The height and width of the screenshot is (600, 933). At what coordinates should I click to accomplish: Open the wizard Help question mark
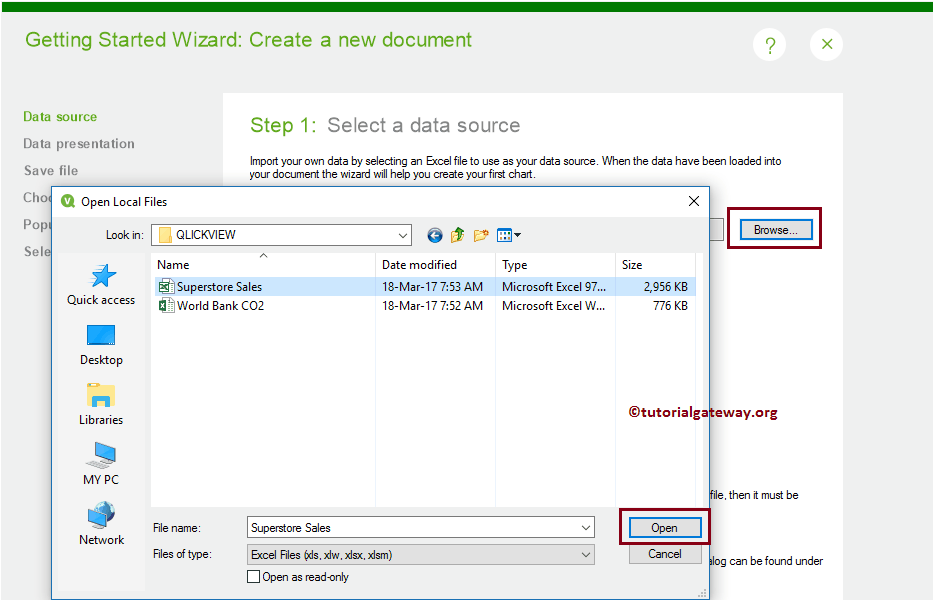coord(769,44)
